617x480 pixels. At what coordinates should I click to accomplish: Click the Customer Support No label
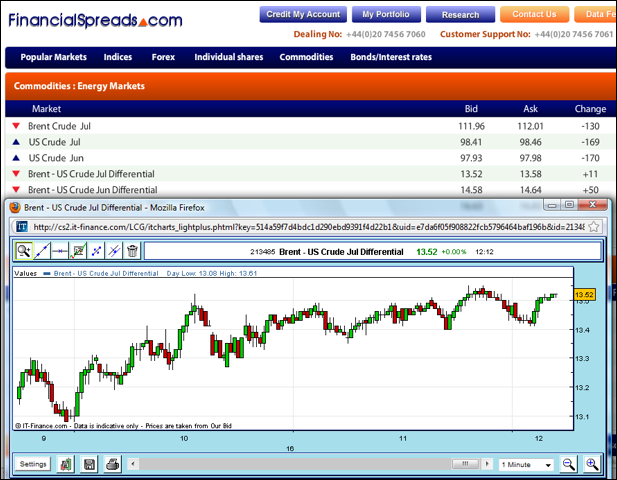click(485, 34)
